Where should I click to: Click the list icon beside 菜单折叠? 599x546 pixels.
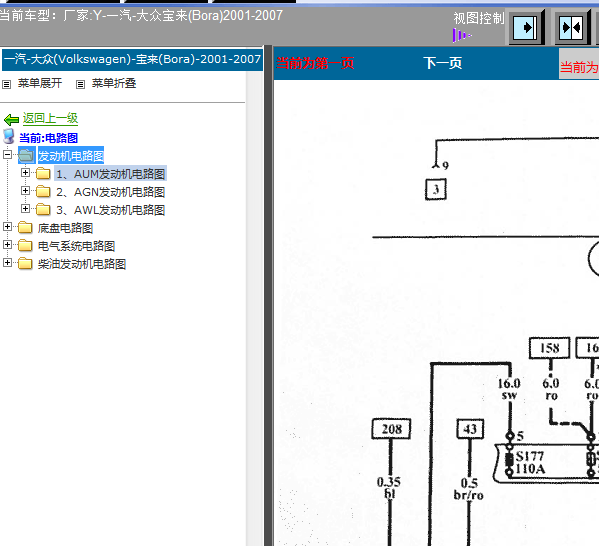coord(80,84)
